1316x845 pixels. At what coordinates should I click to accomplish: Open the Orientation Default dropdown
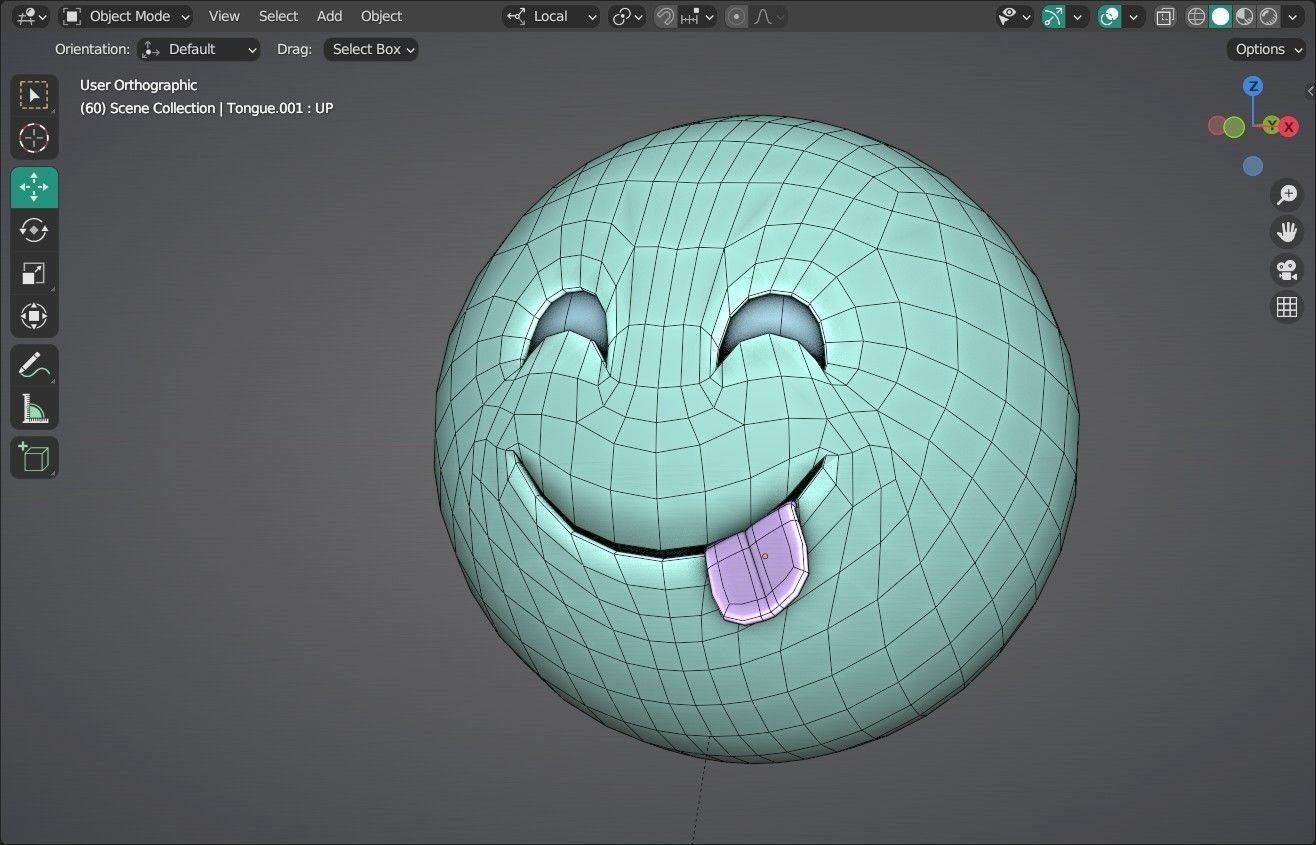tap(199, 49)
